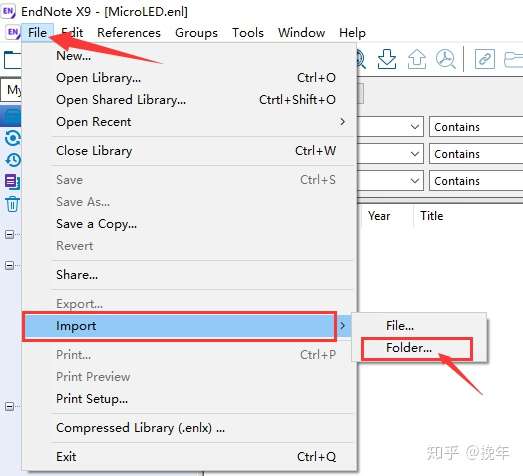Click the online search magnifier toolbar icon
Viewport: 523px width, 476px height.
(x=361, y=59)
